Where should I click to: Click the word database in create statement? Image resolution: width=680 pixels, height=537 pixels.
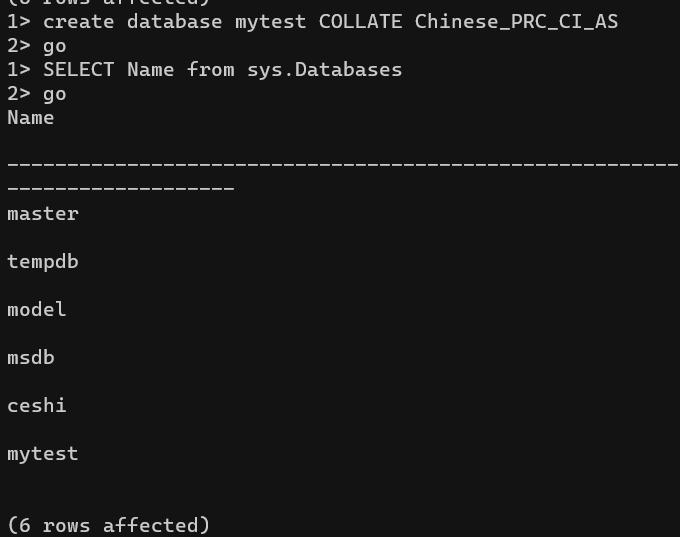[x=174, y=22]
